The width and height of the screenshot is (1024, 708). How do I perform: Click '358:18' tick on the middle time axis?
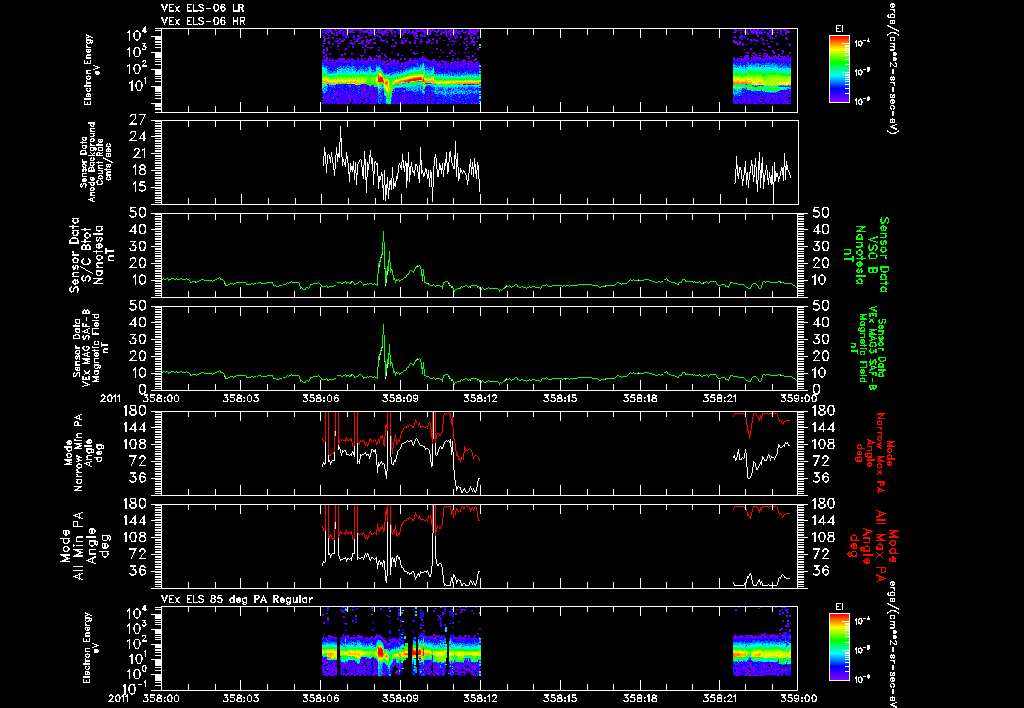pos(639,398)
